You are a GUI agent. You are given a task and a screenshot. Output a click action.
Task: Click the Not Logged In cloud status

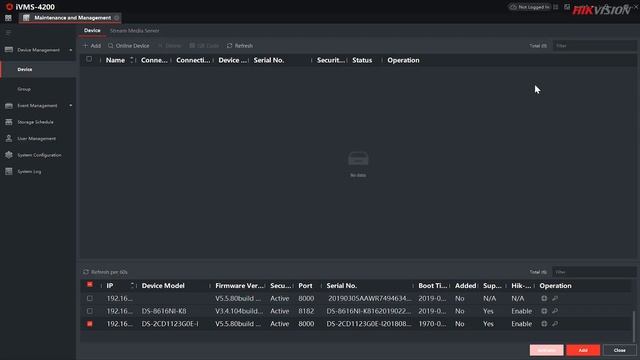530,7
